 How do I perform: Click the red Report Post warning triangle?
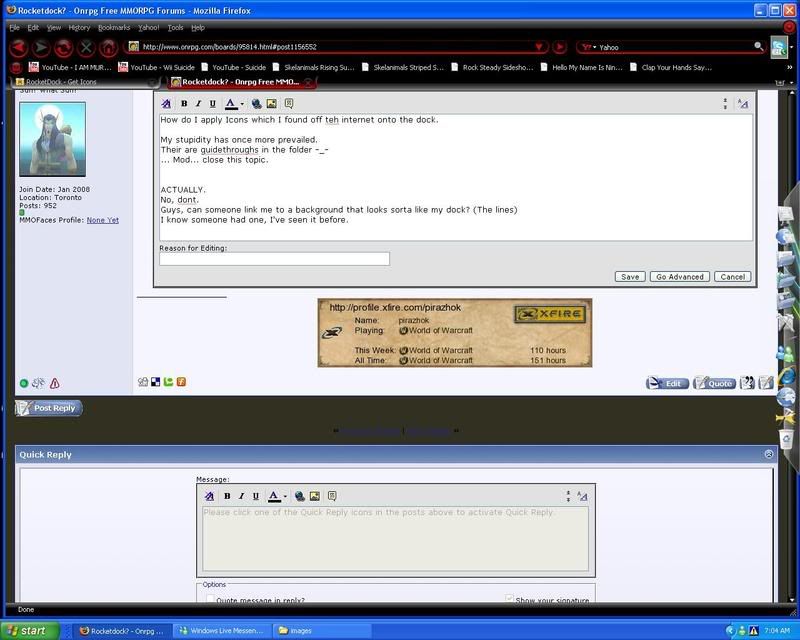click(x=55, y=383)
